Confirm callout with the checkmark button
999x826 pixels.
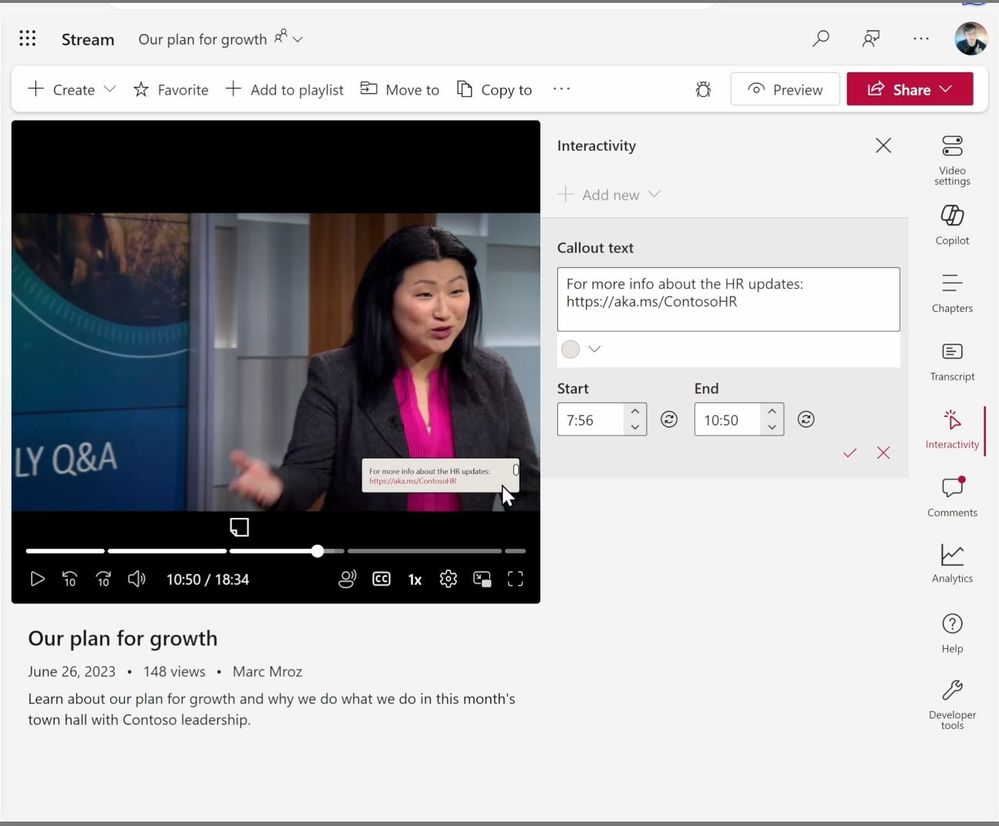click(850, 453)
